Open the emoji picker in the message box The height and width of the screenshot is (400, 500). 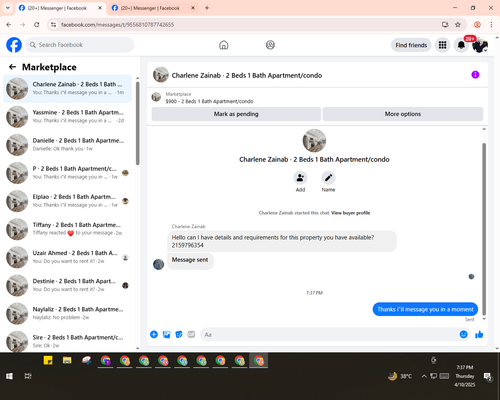pos(463,334)
